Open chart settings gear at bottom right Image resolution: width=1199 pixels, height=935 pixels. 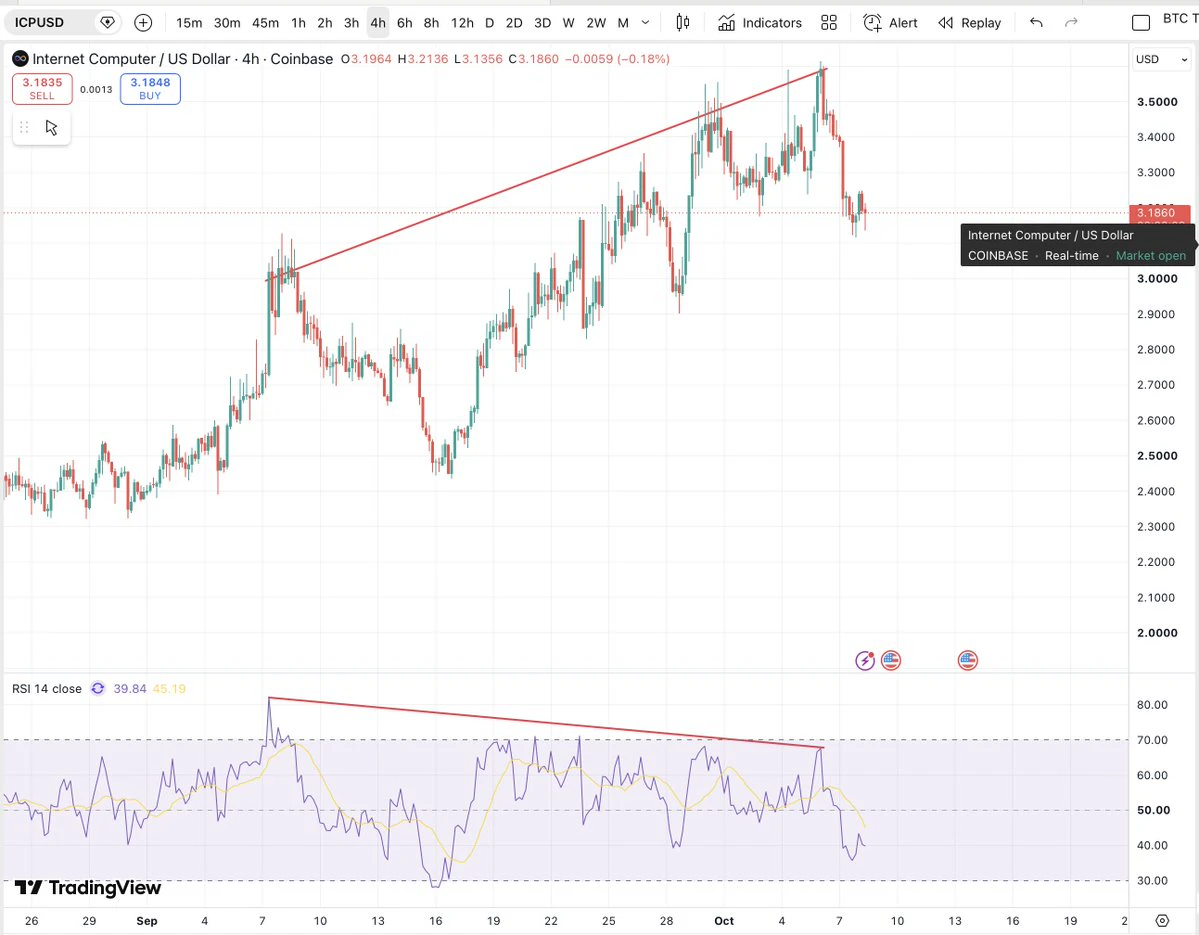point(1162,920)
